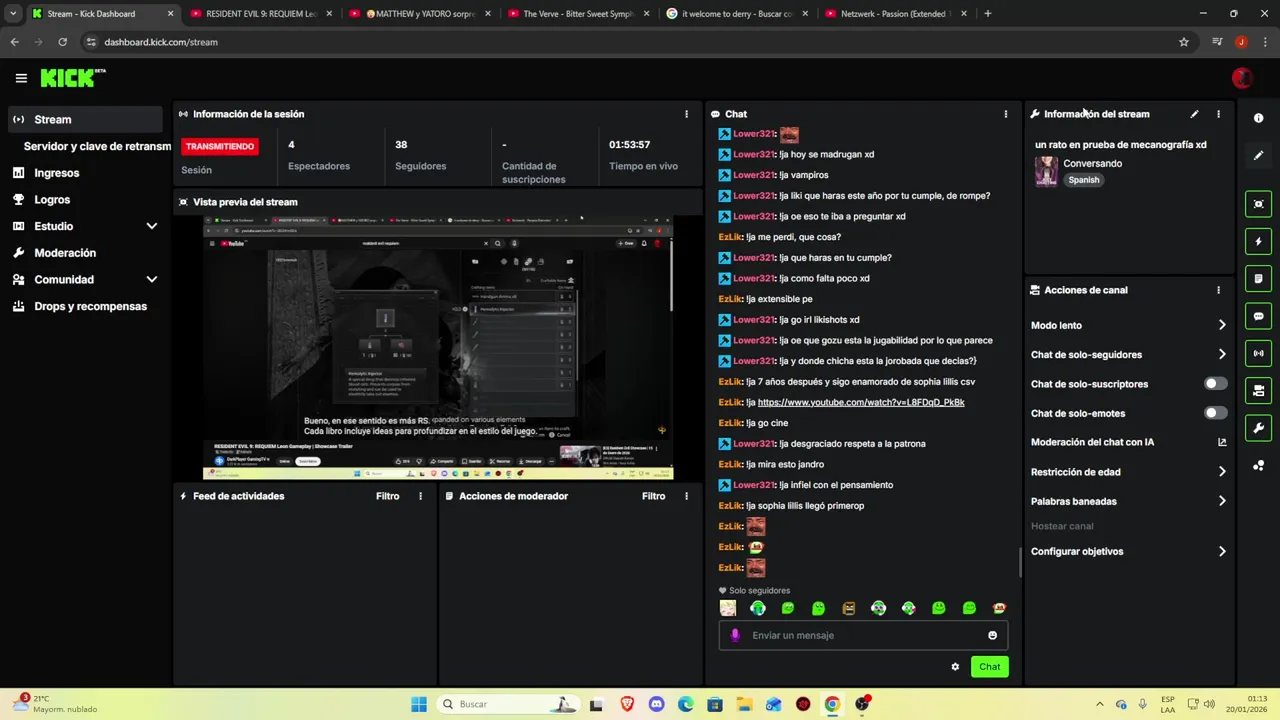This screenshot has width=1280, height=720.
Task: Click the TRANSMITIENDO status badge
Action: coord(220,146)
